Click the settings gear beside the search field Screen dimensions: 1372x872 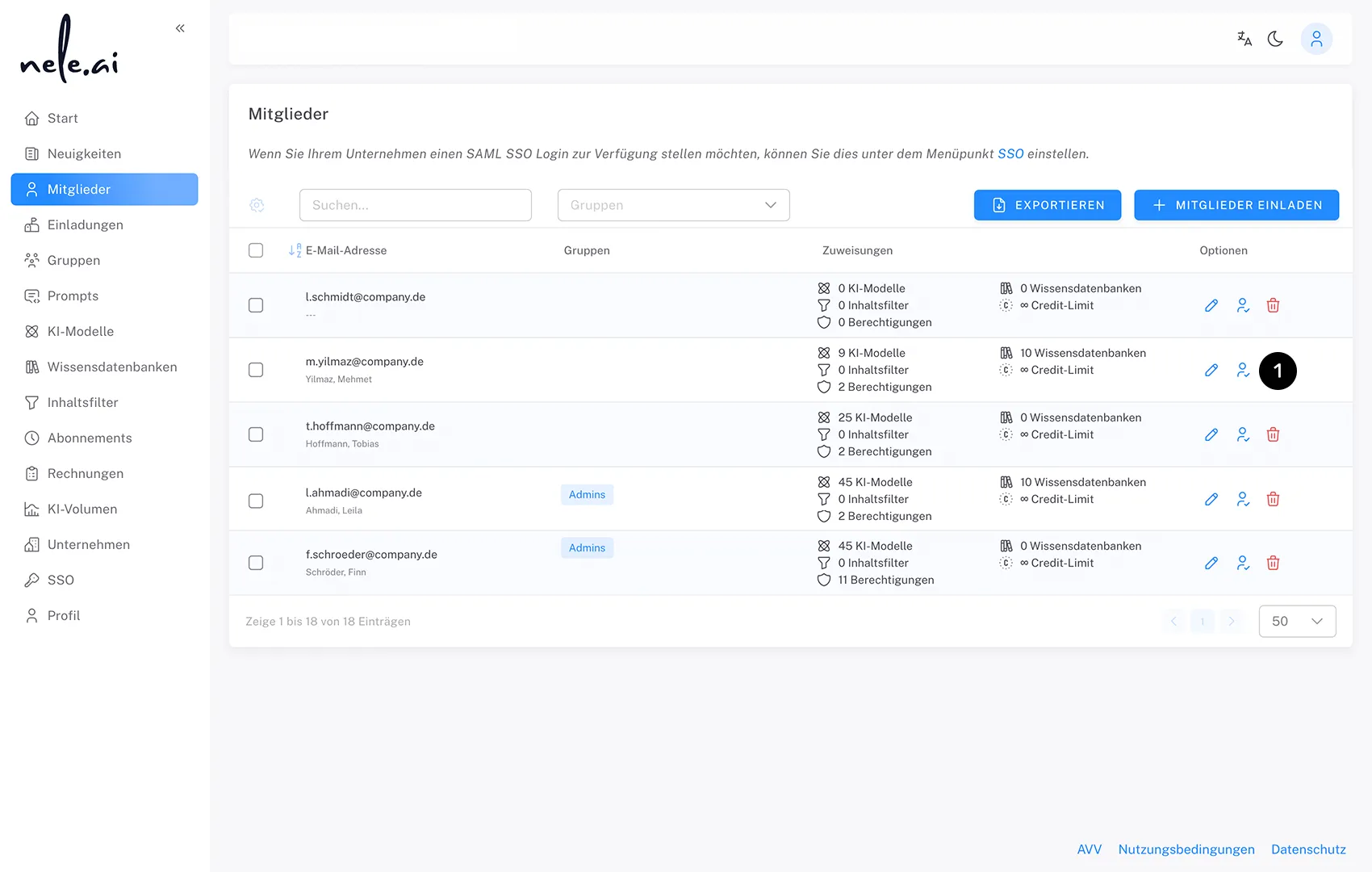[x=257, y=205]
